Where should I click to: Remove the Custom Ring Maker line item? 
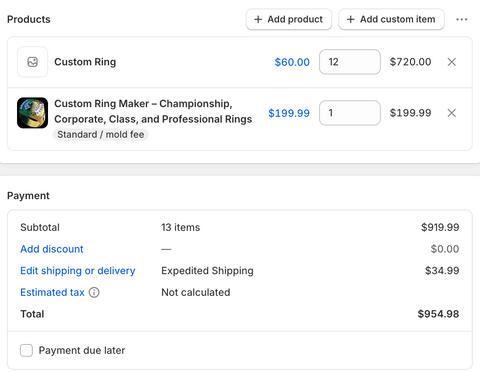coord(452,113)
